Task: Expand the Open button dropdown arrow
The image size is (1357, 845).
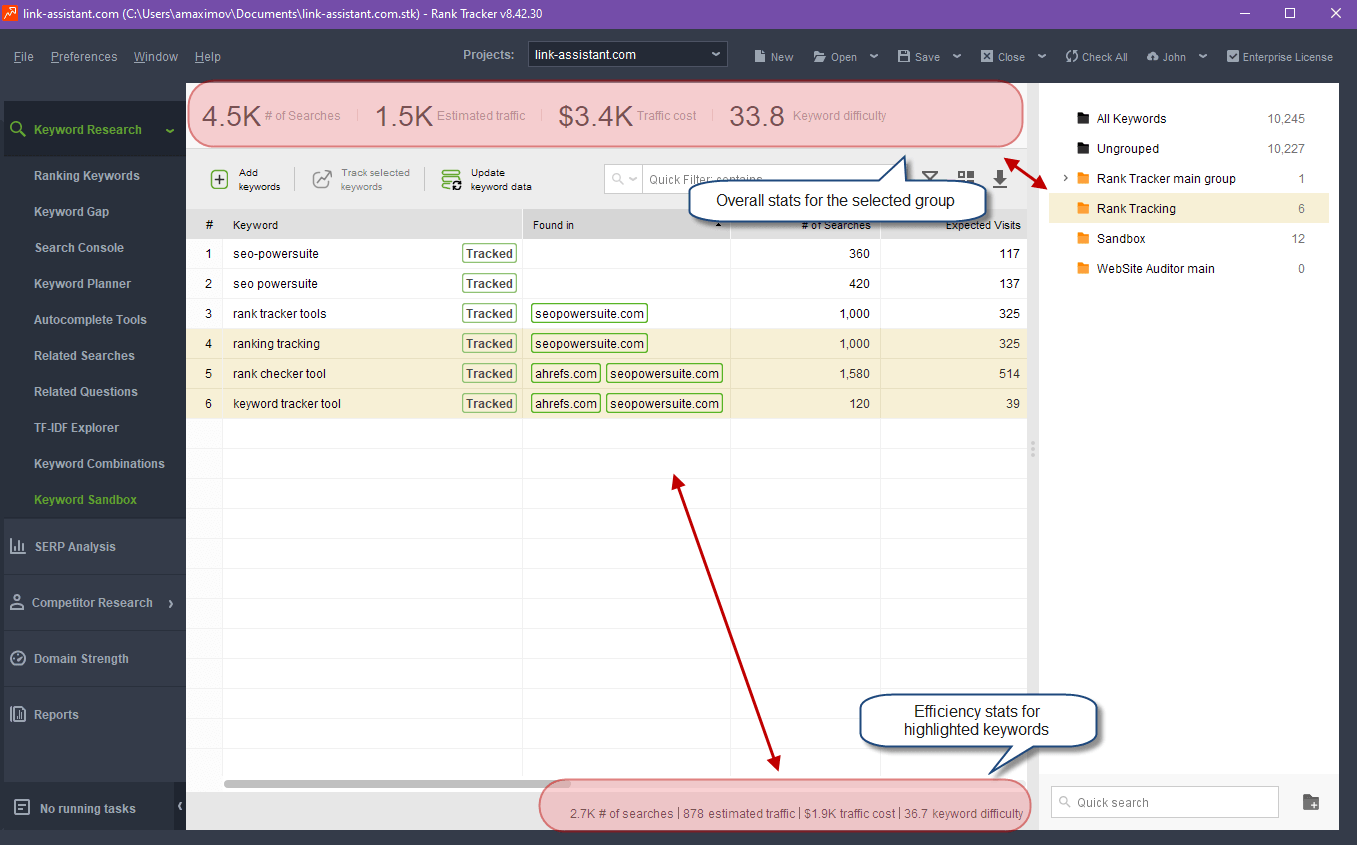Action: [x=874, y=57]
